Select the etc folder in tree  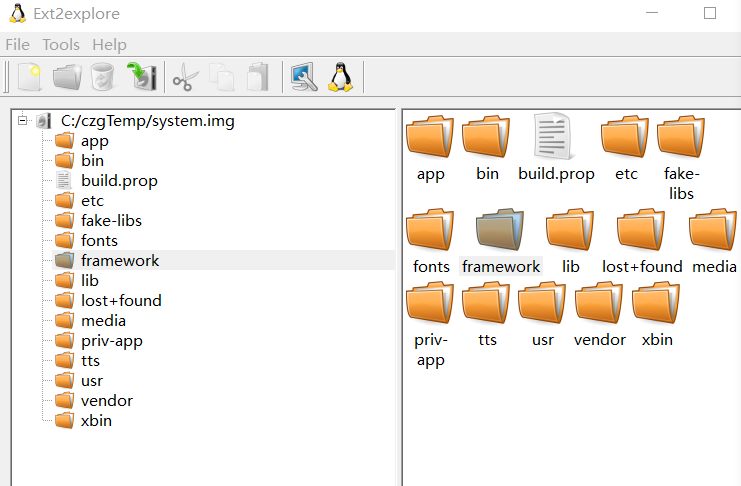tap(92, 201)
